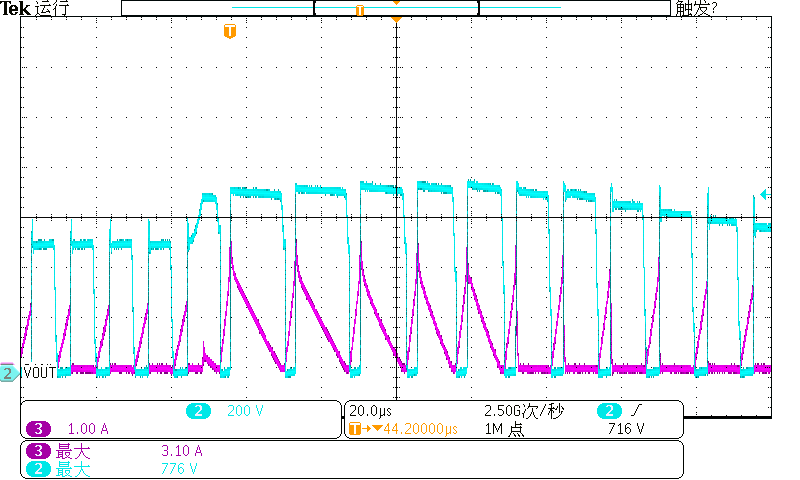Screen dimensions: 800x480
Task: Click the channel 2 badge beside 200 V
Action: click(200, 411)
